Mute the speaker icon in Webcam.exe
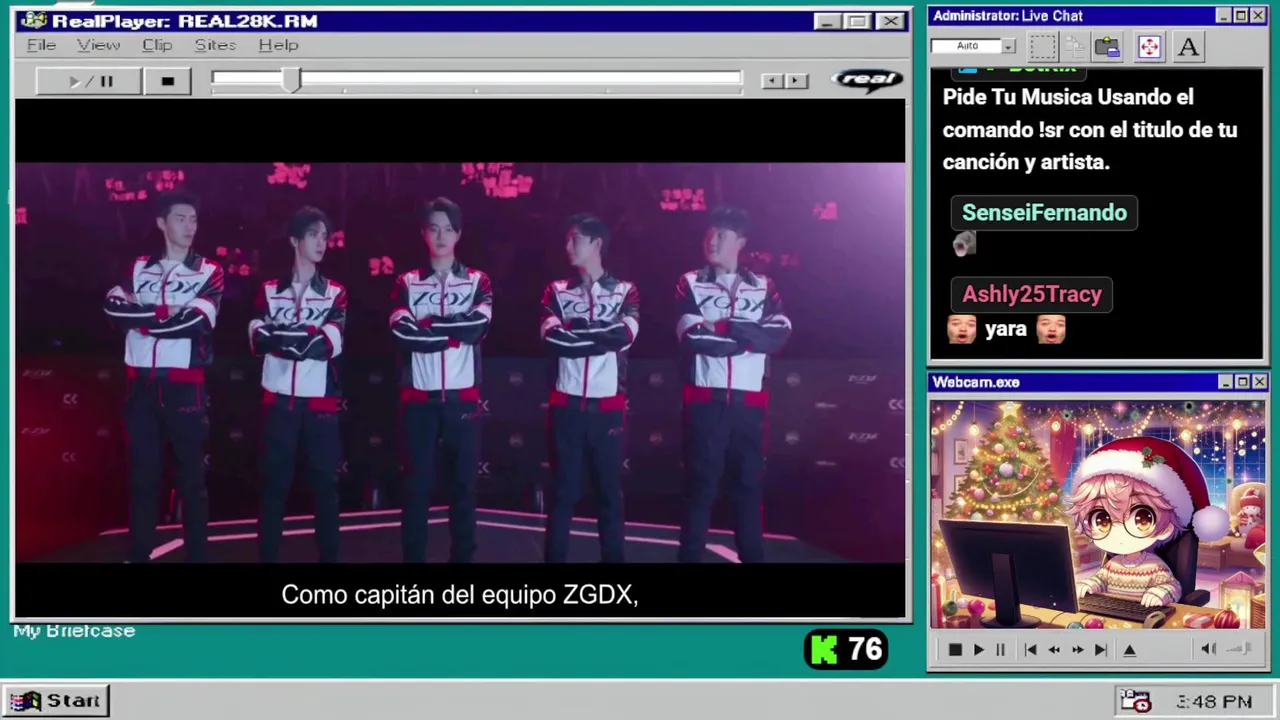 pos(1208,649)
